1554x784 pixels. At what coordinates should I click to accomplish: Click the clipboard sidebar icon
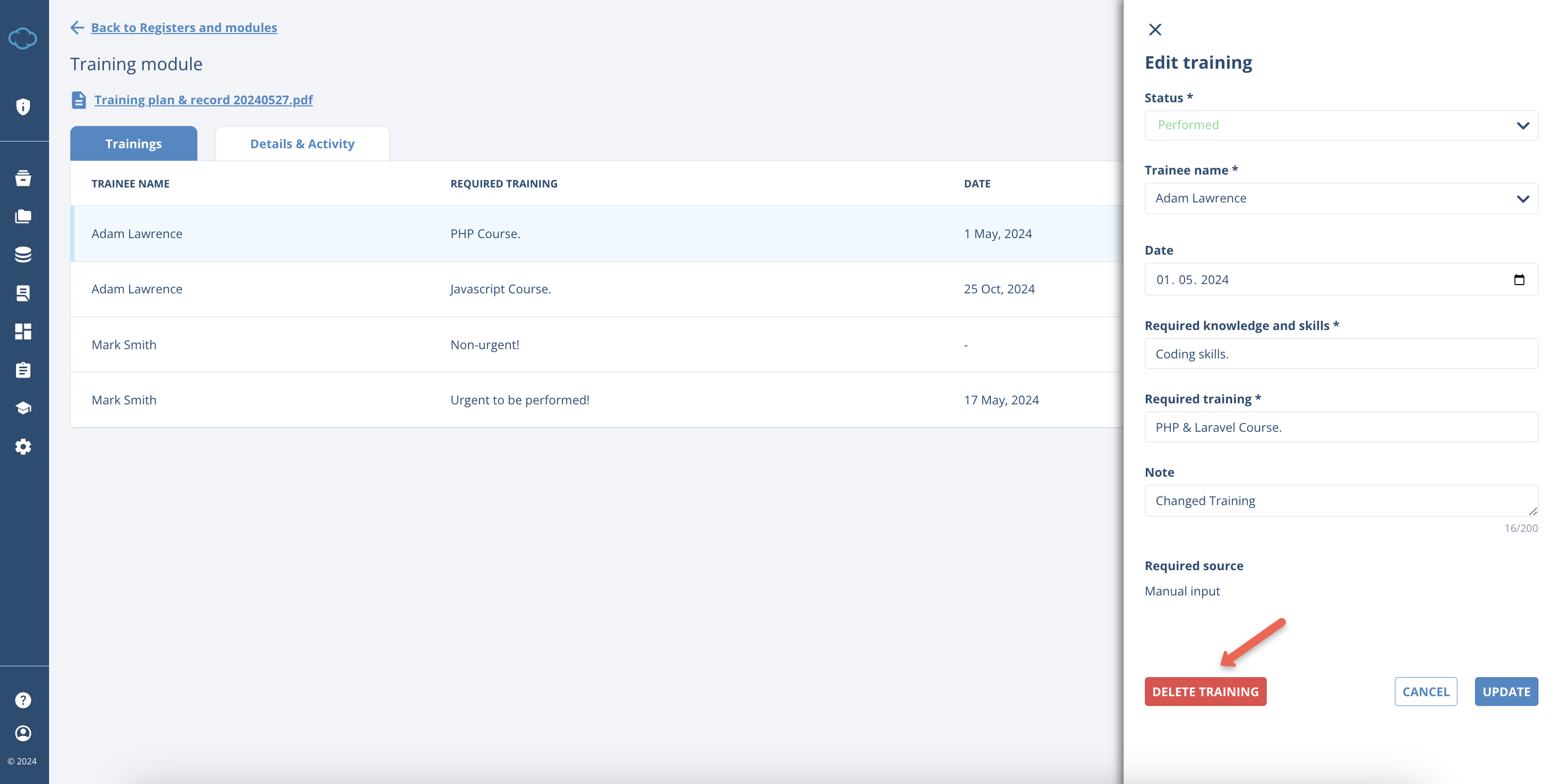[23, 370]
